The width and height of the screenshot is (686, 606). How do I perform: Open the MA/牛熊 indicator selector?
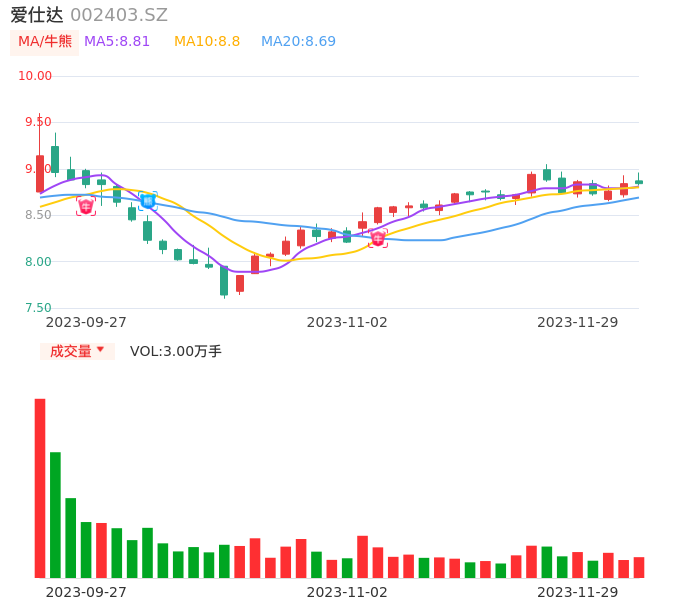(45, 42)
